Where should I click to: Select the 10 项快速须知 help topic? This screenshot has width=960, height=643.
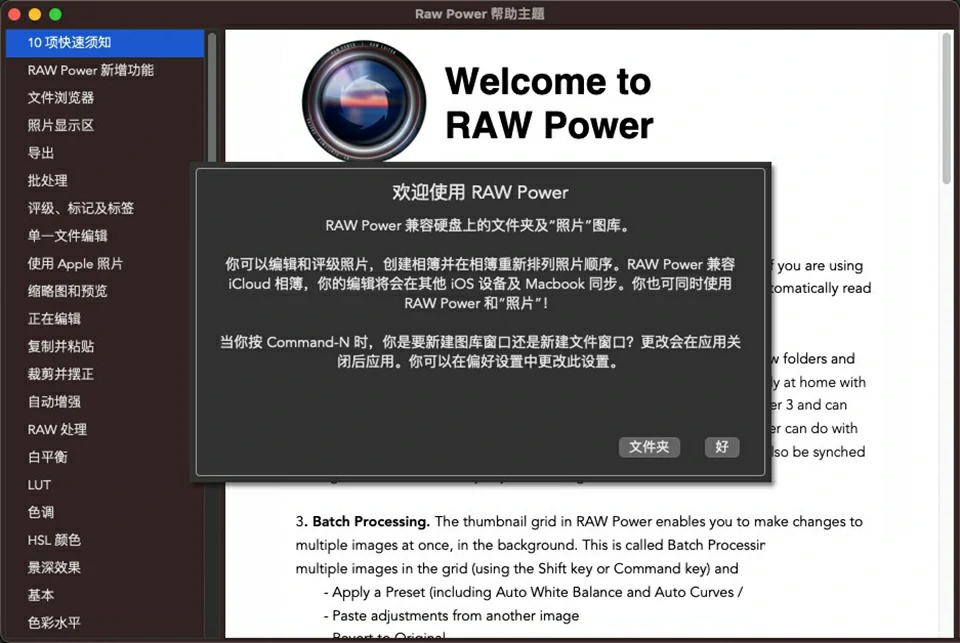[105, 42]
